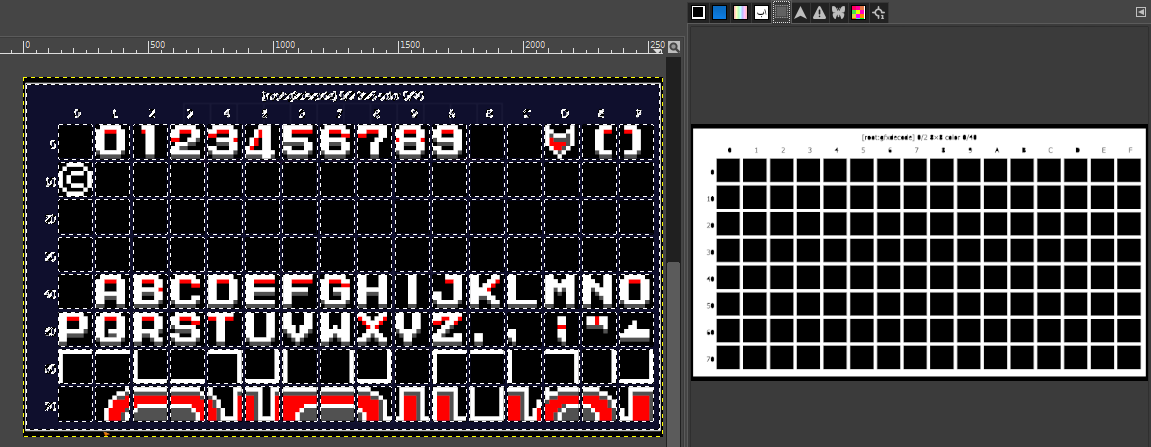Open the dock tab configuration menu arrow

coord(1140,12)
